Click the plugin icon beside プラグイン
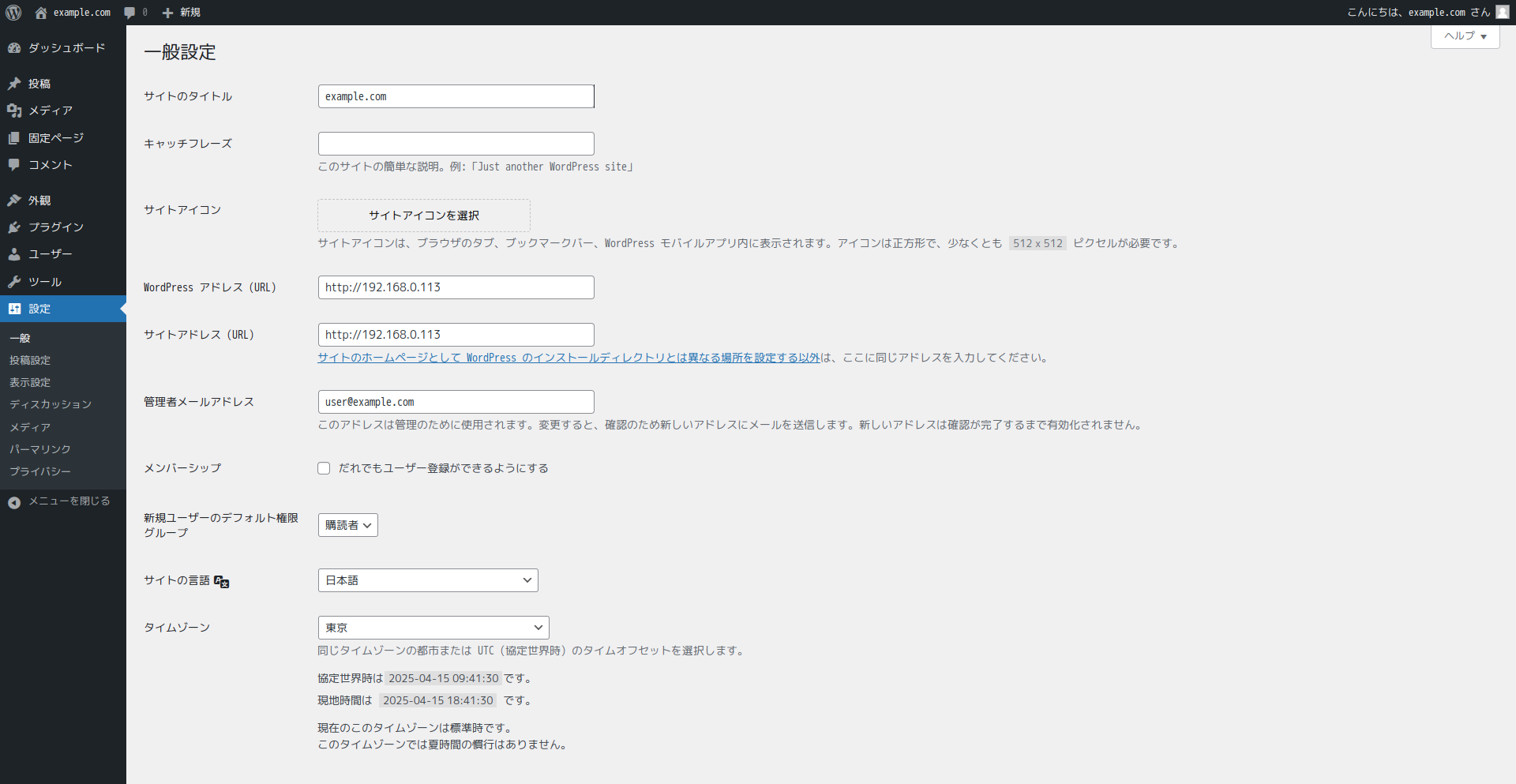This screenshot has height=784, width=1516. [x=14, y=227]
